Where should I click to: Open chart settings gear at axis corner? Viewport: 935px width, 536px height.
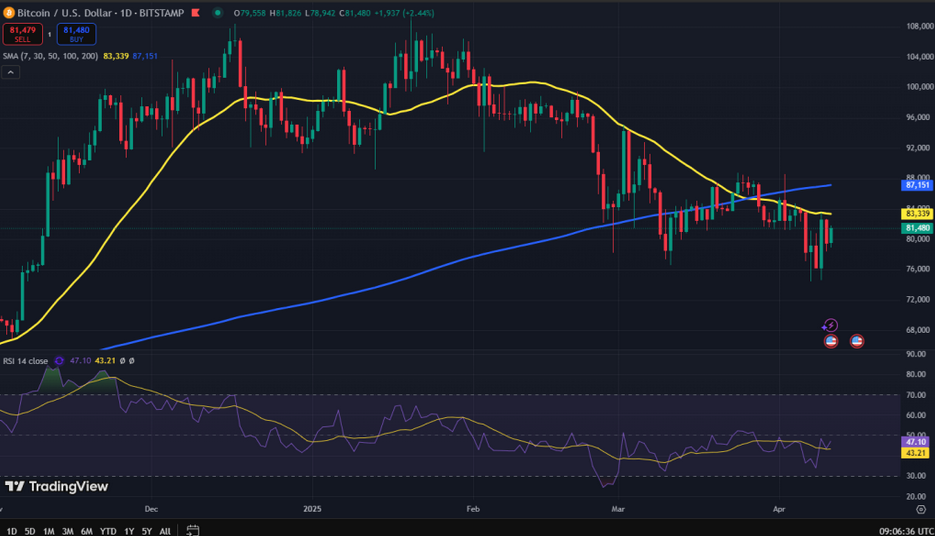click(921, 509)
